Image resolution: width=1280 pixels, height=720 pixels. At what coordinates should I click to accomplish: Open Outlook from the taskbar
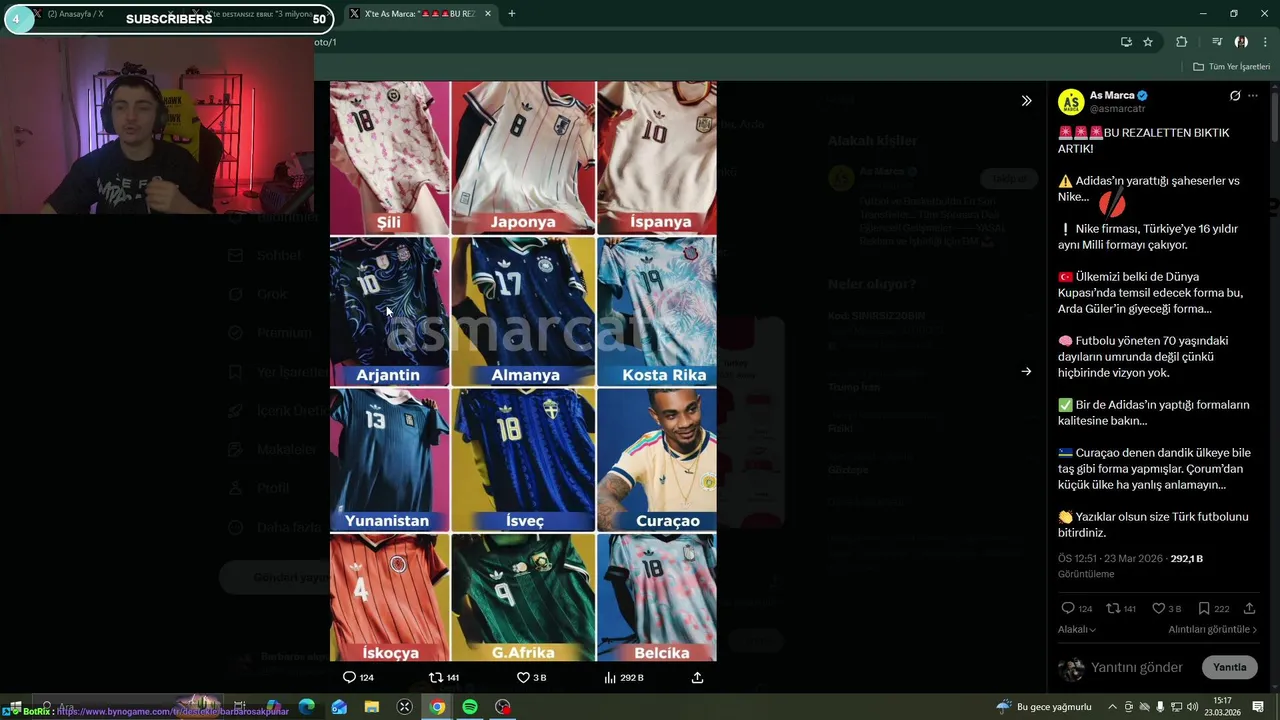click(x=339, y=707)
